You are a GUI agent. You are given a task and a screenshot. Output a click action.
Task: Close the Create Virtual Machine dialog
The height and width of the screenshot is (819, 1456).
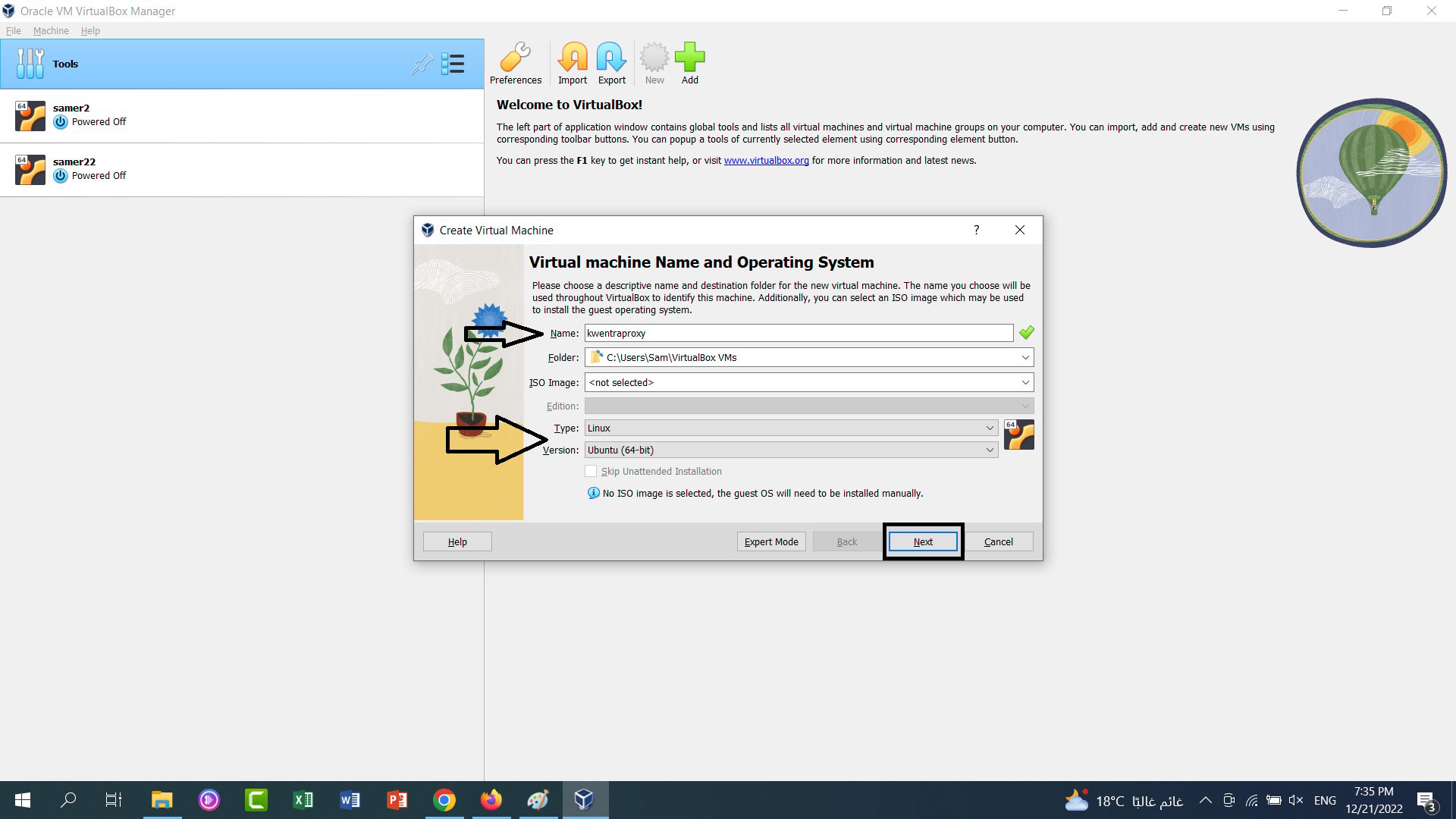(1020, 230)
